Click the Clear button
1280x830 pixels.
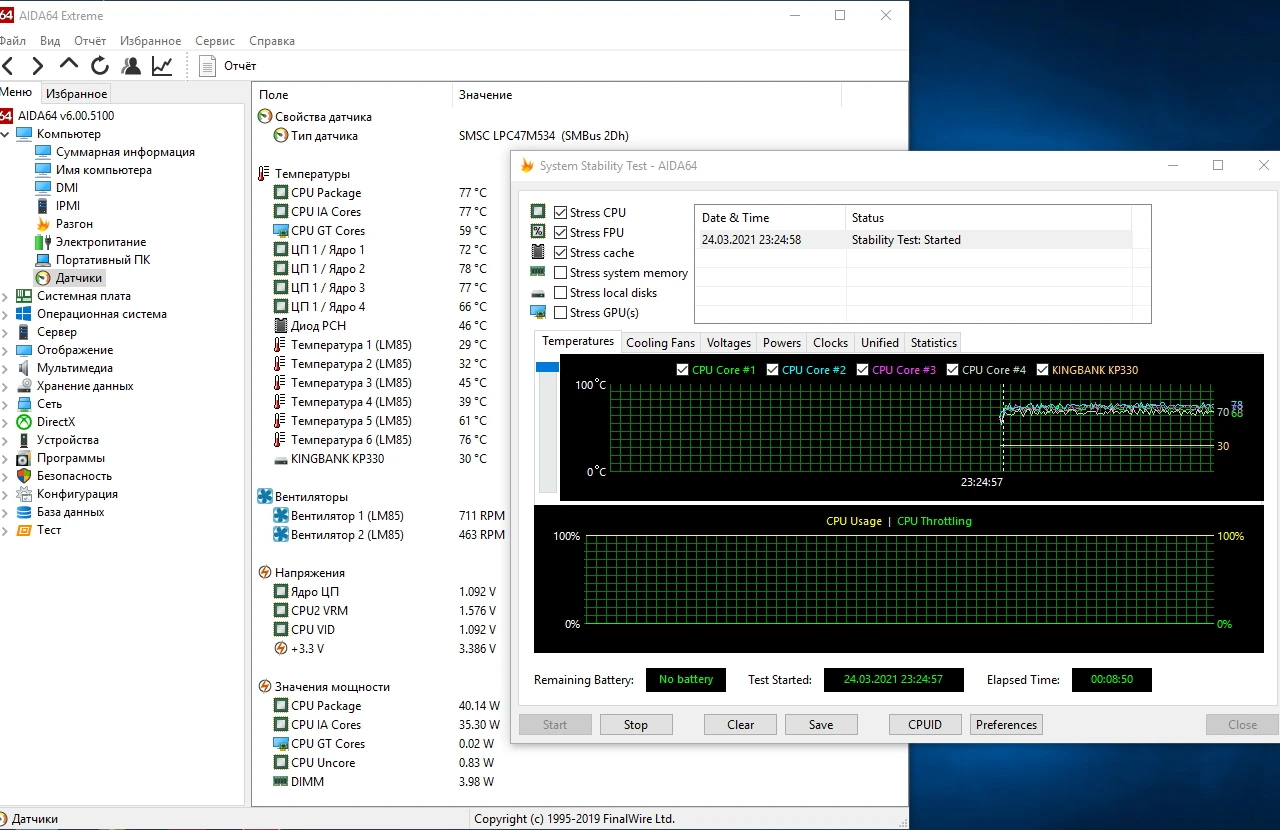[x=741, y=725]
